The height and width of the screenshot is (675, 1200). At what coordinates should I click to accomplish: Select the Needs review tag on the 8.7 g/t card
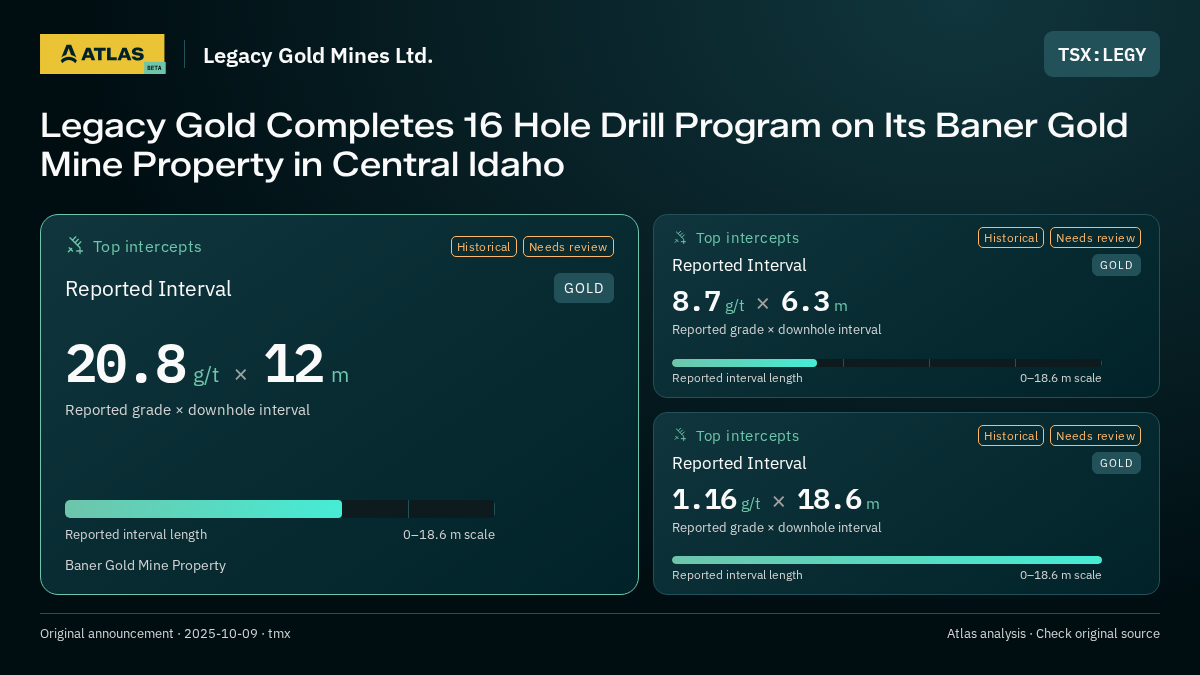[1095, 237]
